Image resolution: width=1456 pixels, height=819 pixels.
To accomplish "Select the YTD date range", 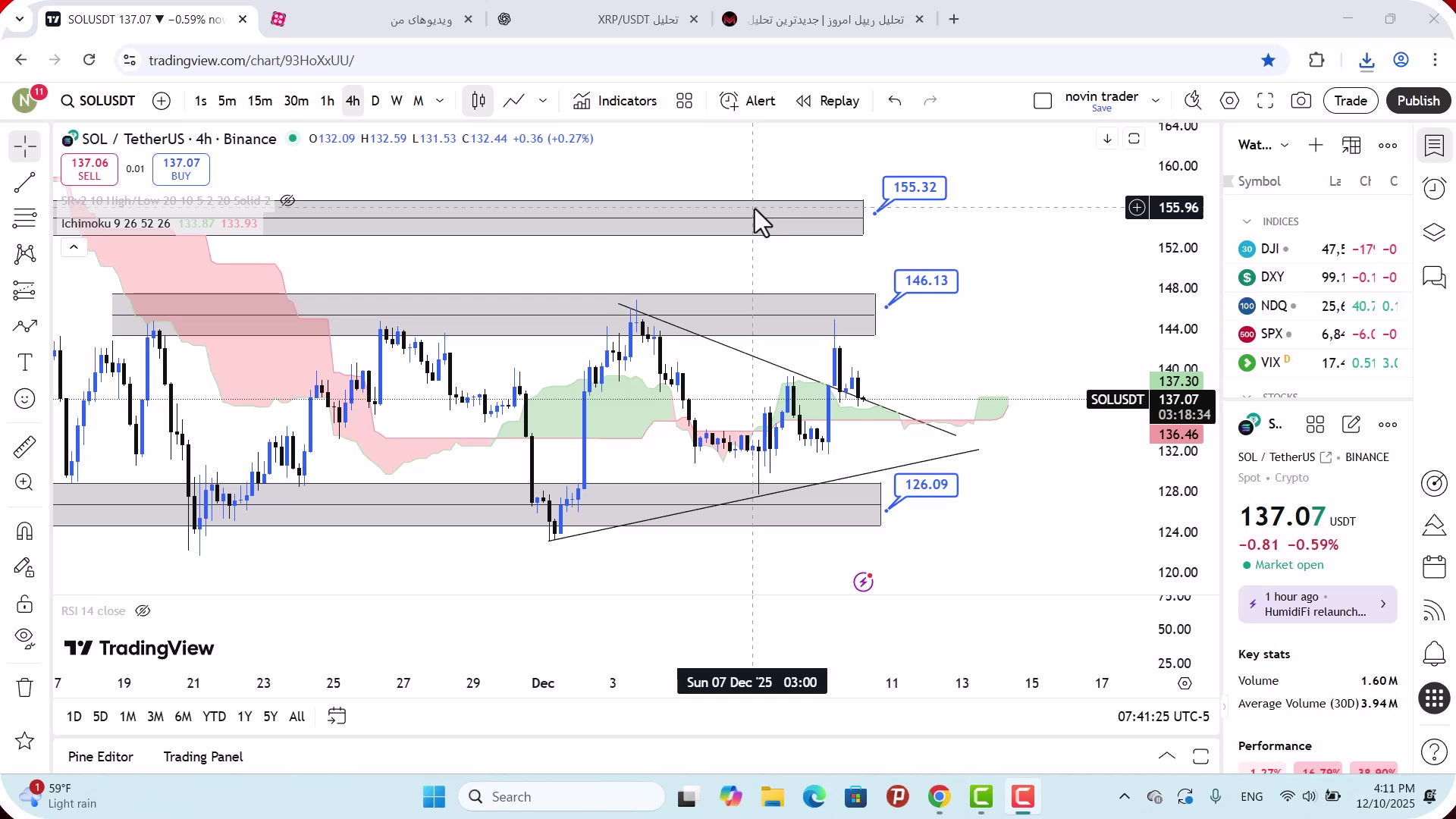I will 214,717.
